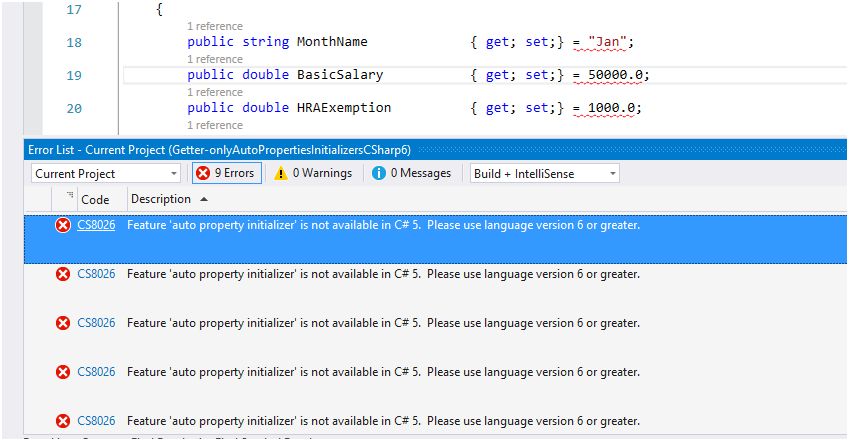Open the Current Project scope dropdown
Screen dimensions: 849x441
point(106,174)
